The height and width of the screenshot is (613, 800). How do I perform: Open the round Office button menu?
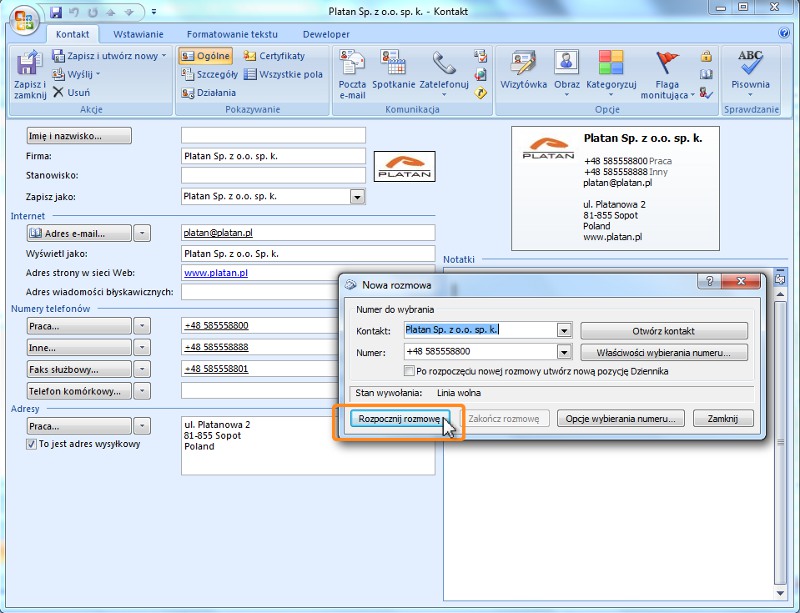click(24, 20)
